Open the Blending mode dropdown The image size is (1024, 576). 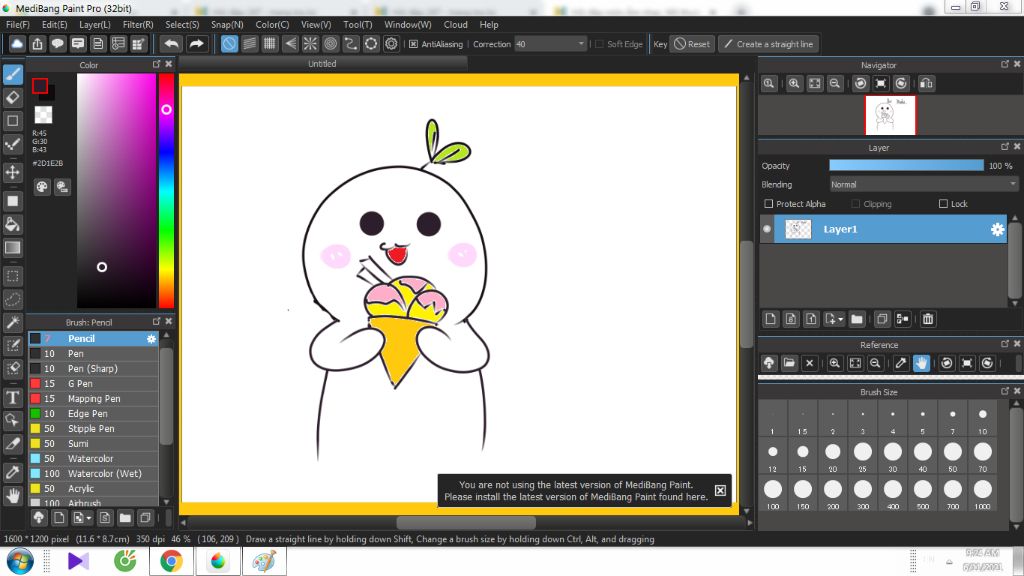click(923, 185)
